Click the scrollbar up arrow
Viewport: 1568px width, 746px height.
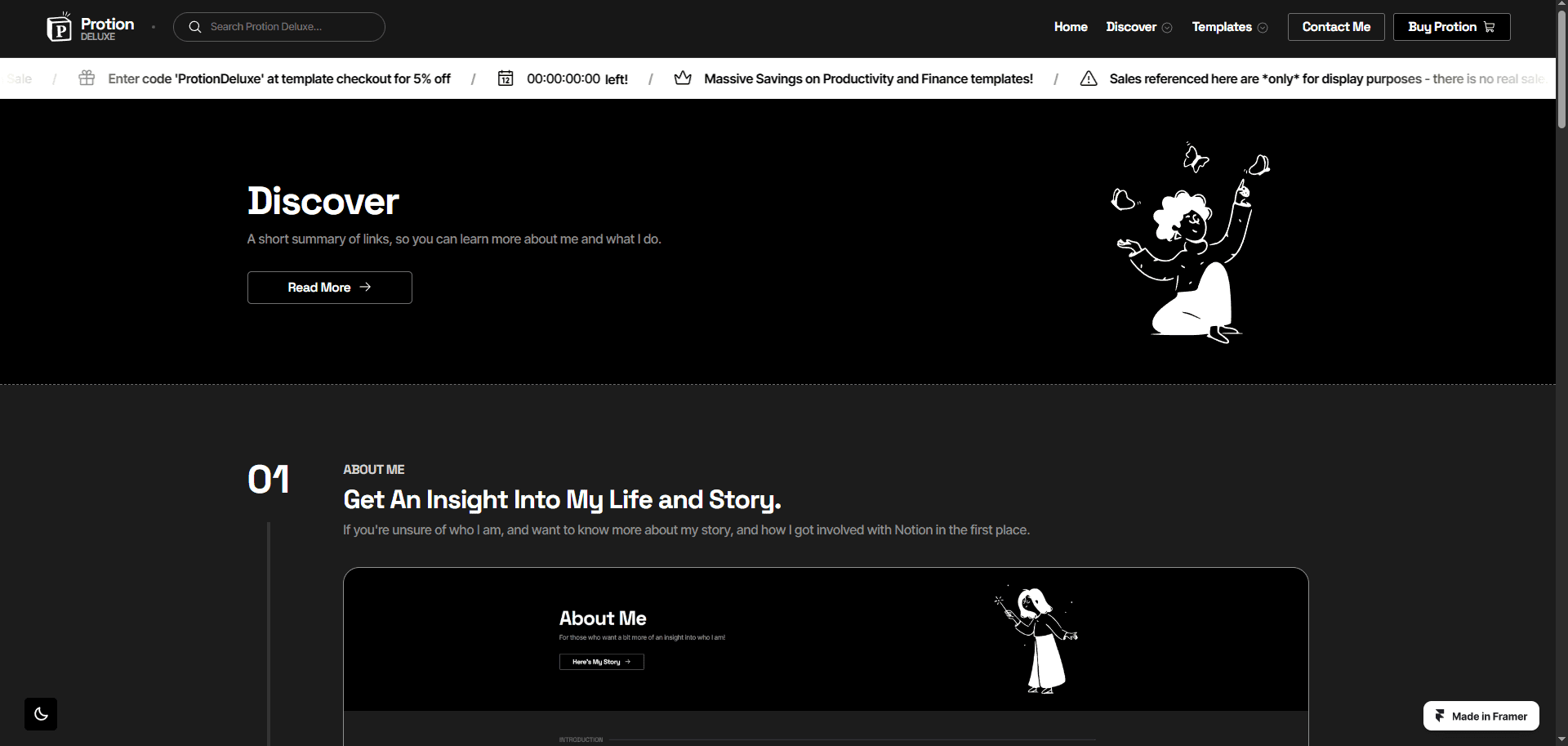(x=1561, y=6)
